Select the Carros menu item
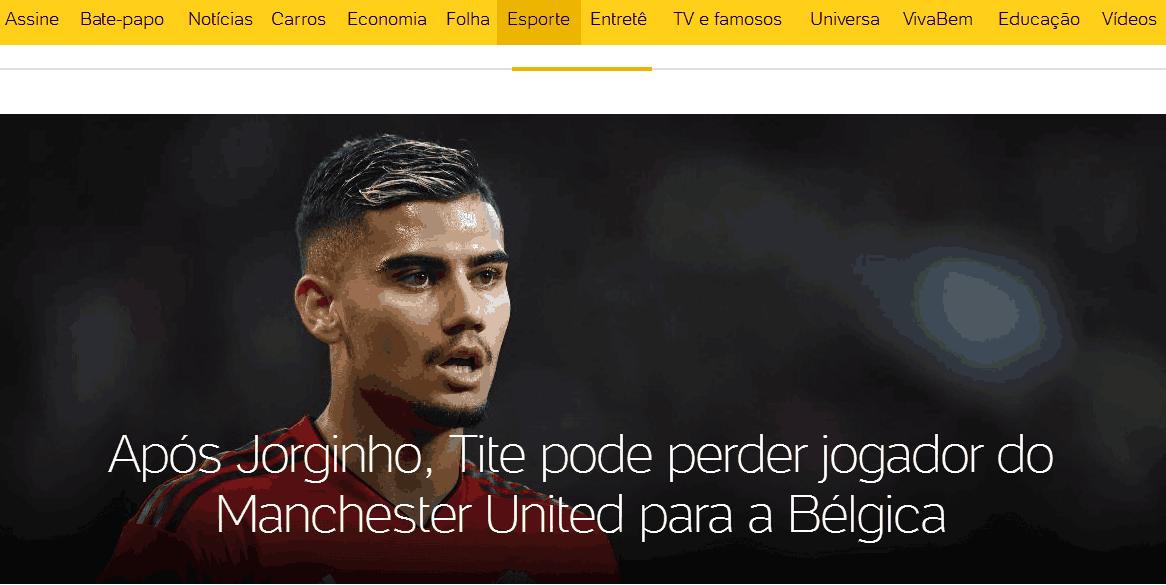 pyautogui.click(x=298, y=19)
